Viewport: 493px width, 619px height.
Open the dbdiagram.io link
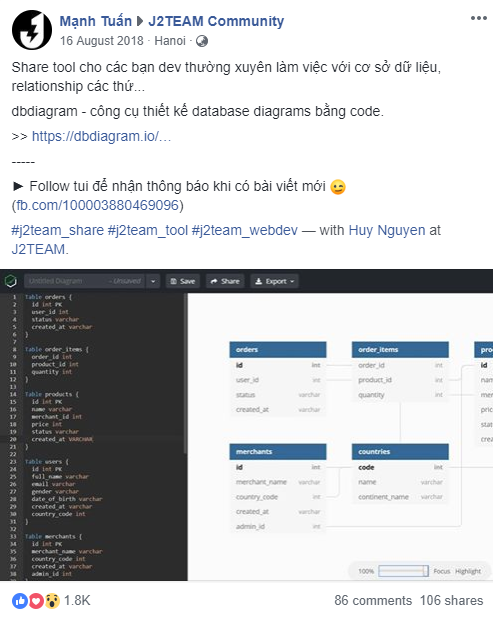[101, 136]
